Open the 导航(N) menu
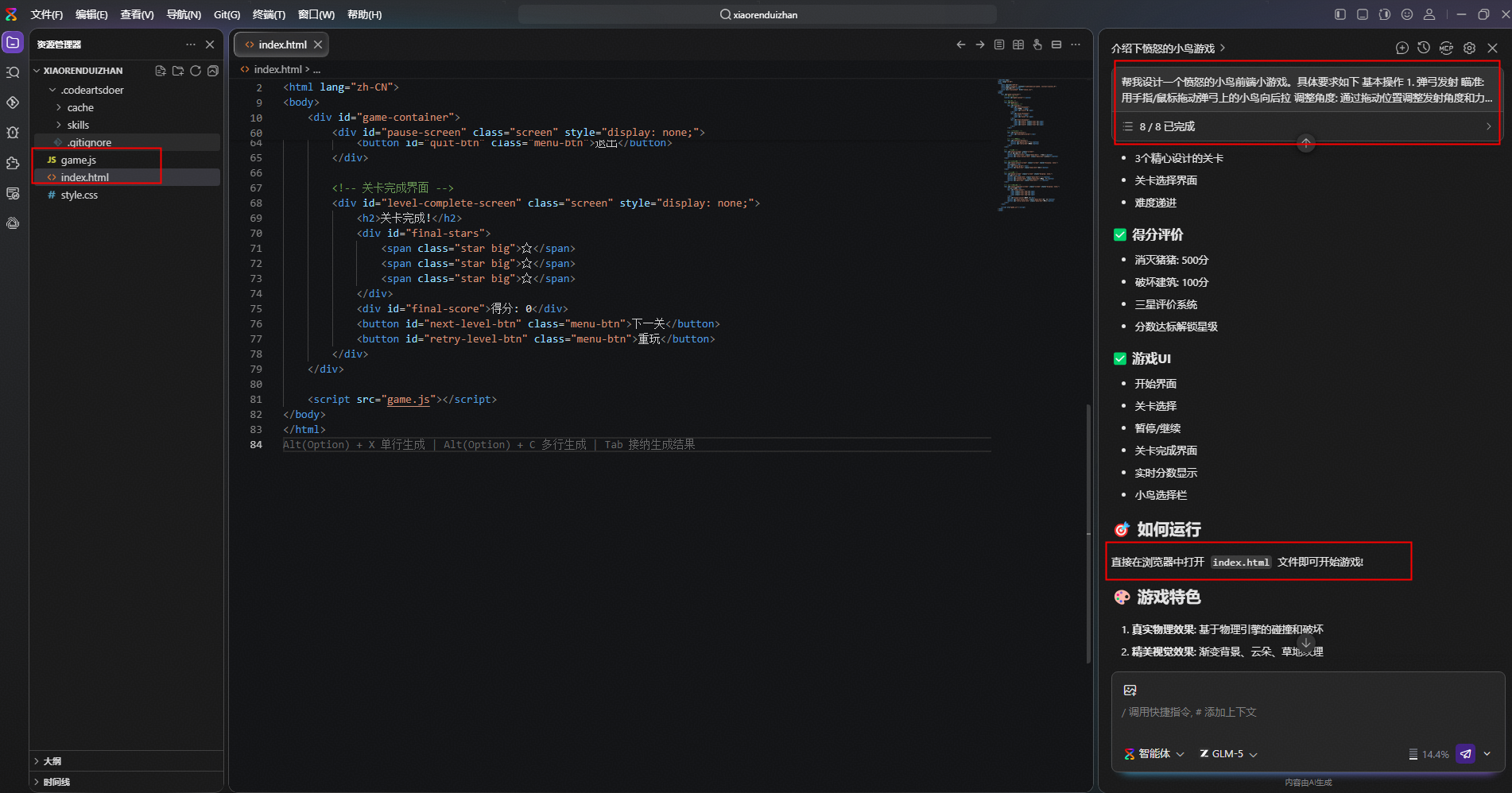The height and width of the screenshot is (793, 1512). 184,14
